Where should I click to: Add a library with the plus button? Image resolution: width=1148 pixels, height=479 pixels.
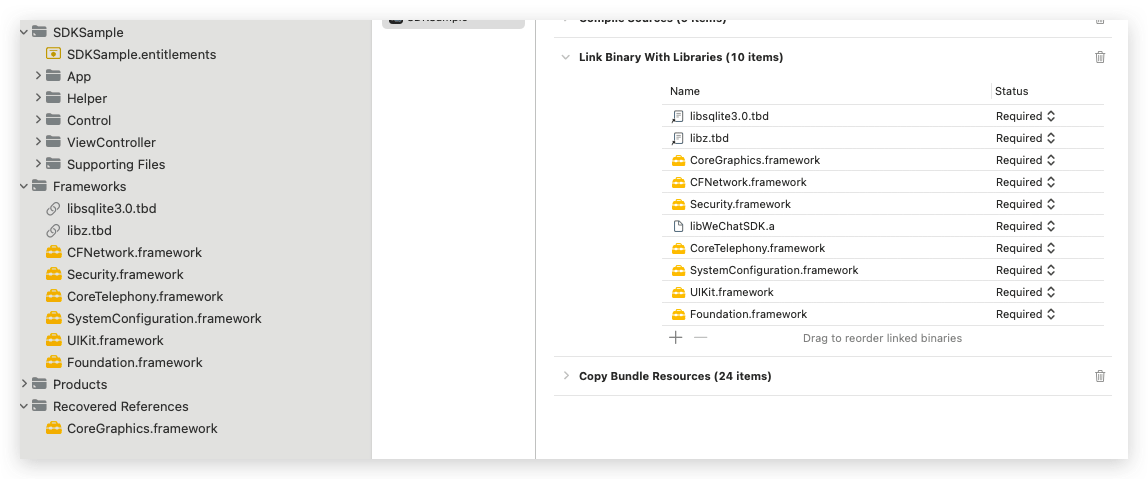pos(676,338)
